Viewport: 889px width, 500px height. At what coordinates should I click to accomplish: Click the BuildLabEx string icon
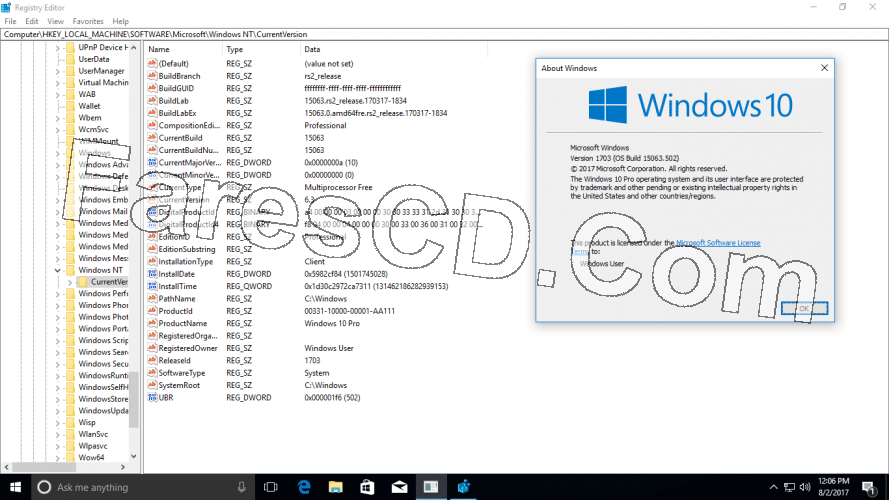tap(152, 113)
